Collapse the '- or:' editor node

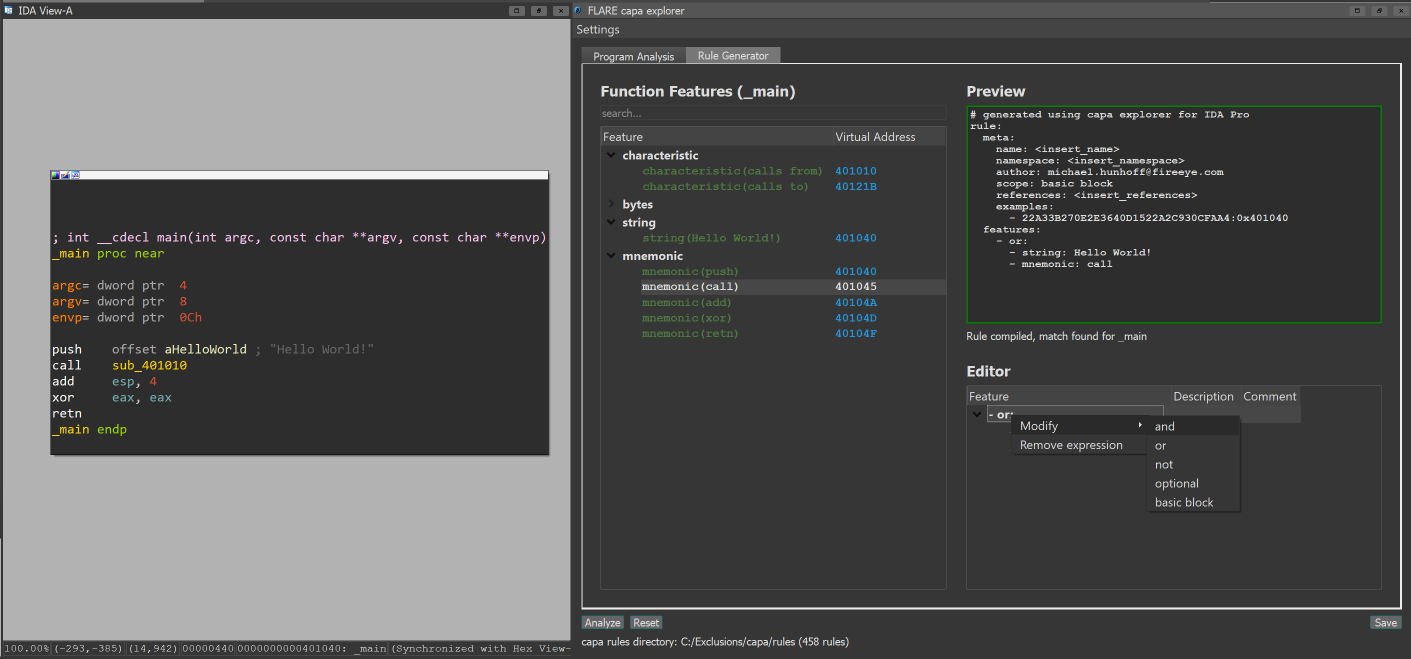point(976,415)
